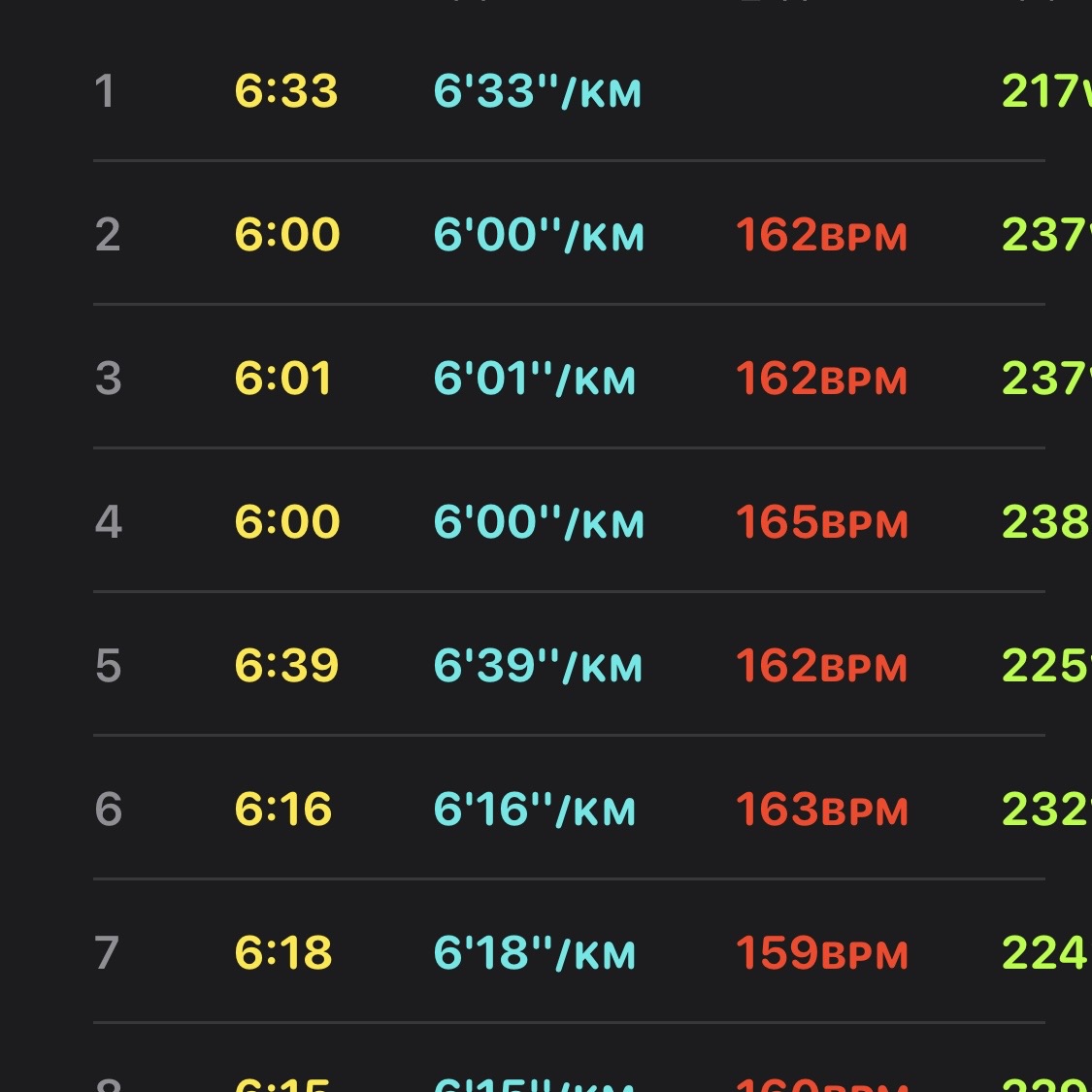The width and height of the screenshot is (1092, 1092).
Task: Tap pace 6'18''/KM in split 7
Action: [534, 952]
